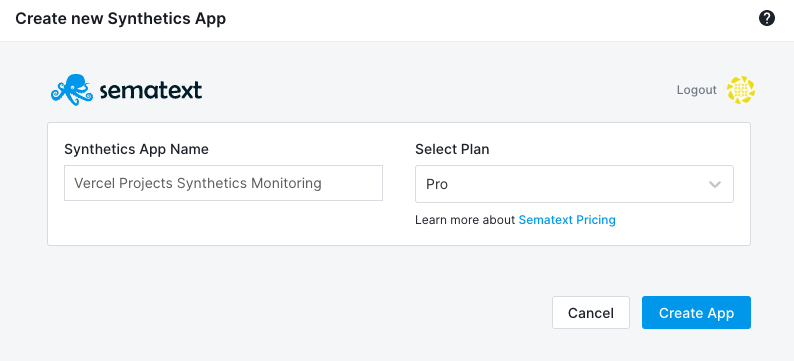Click the sematext wordmark text
The width and height of the screenshot is (794, 361).
point(151,91)
